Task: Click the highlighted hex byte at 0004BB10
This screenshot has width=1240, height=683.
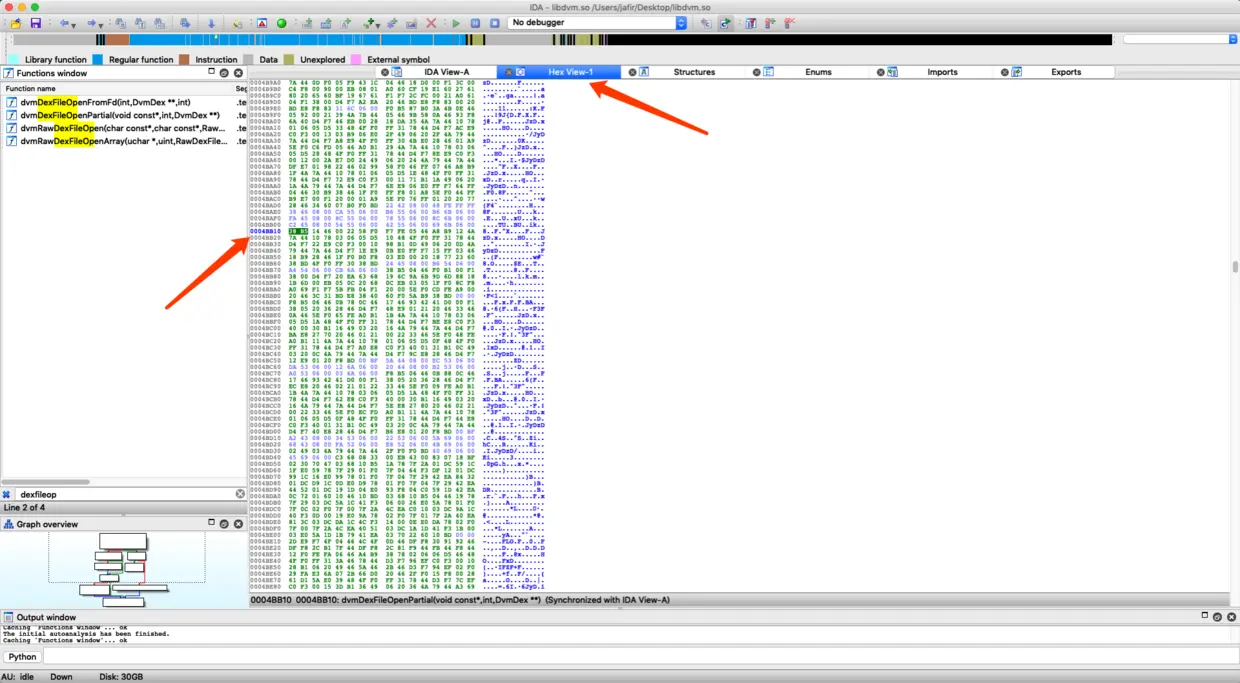Action: 299,231
